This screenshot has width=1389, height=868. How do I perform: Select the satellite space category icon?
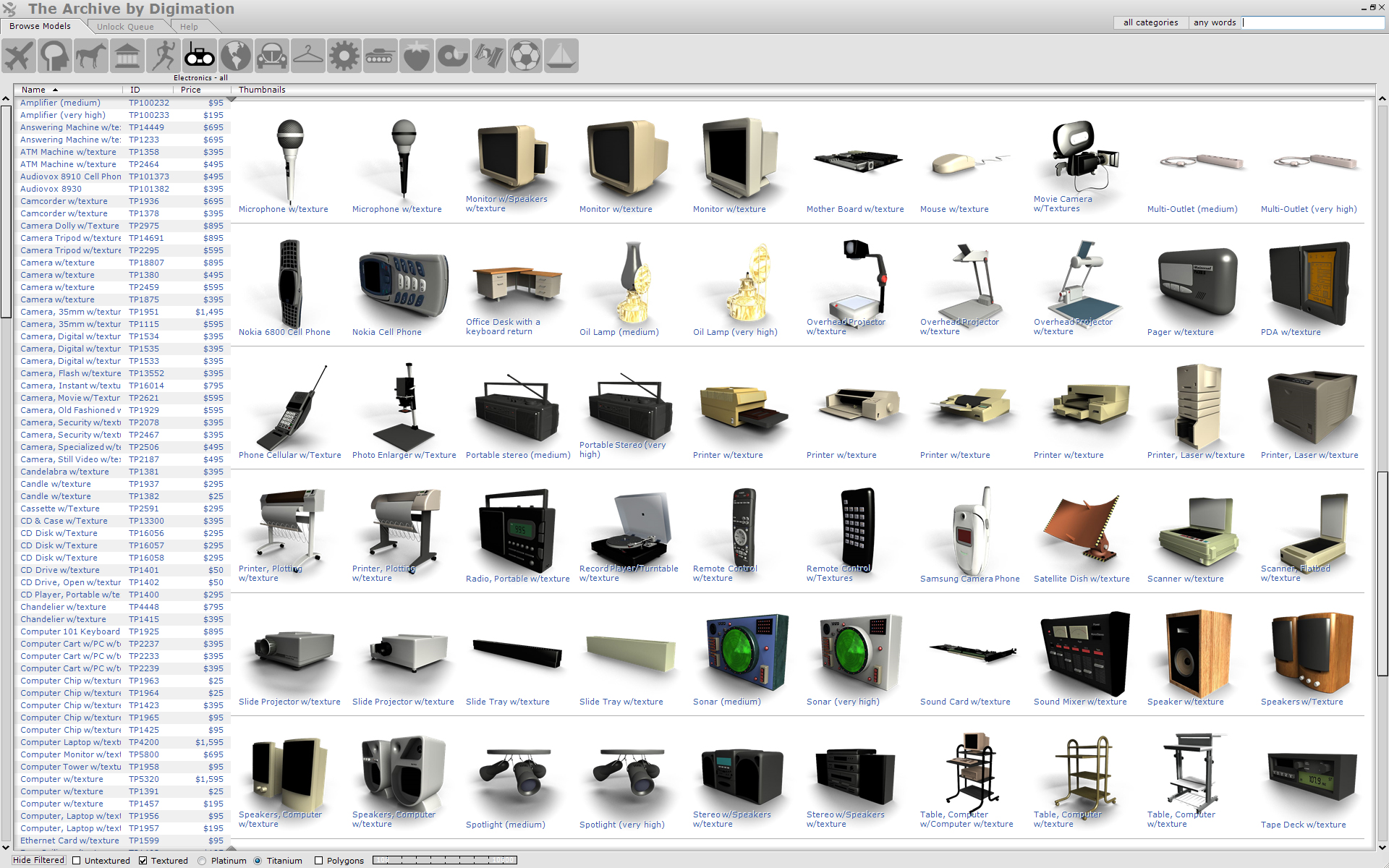(489, 56)
